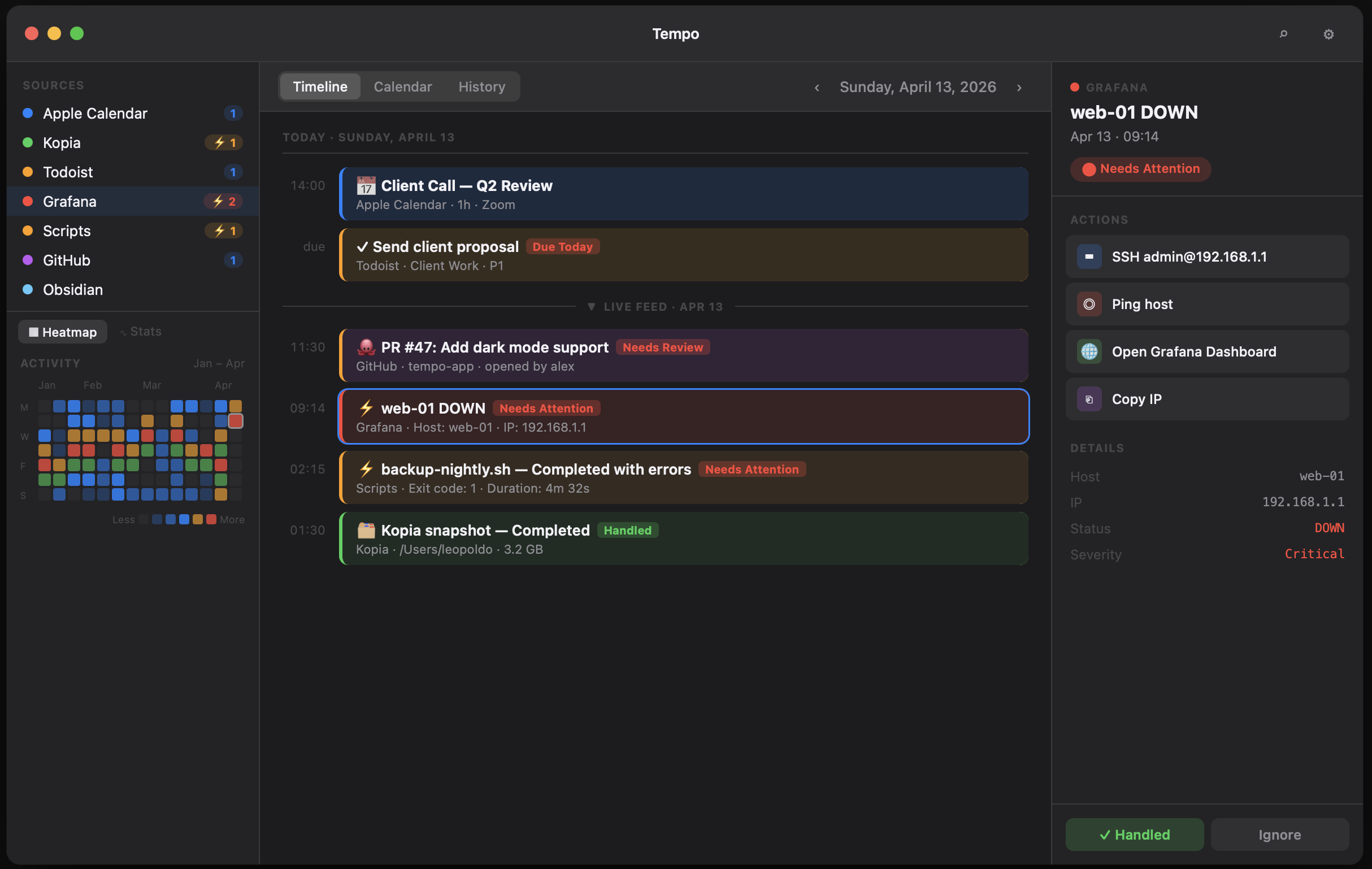Click the highlighted red heatmap cell in April
This screenshot has width=1372, height=869.
(x=235, y=421)
